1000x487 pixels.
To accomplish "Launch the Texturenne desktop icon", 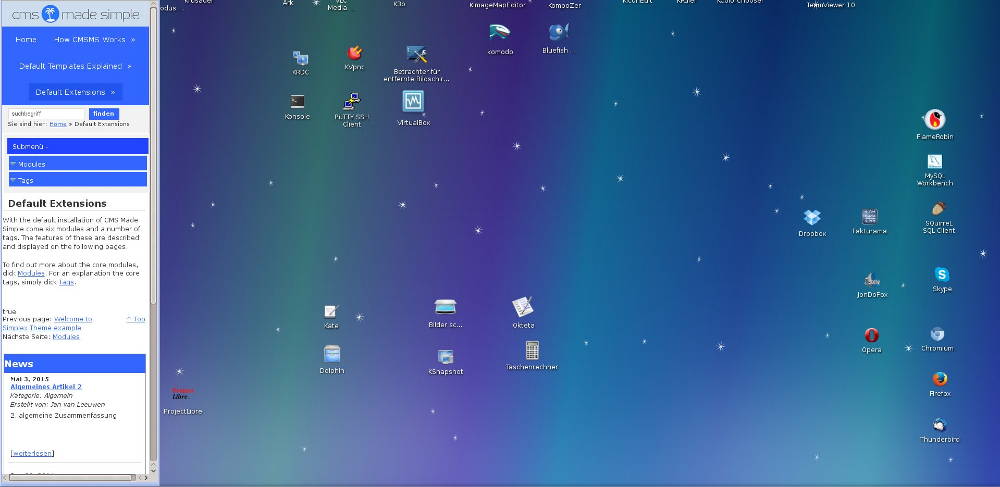I will 869,216.
